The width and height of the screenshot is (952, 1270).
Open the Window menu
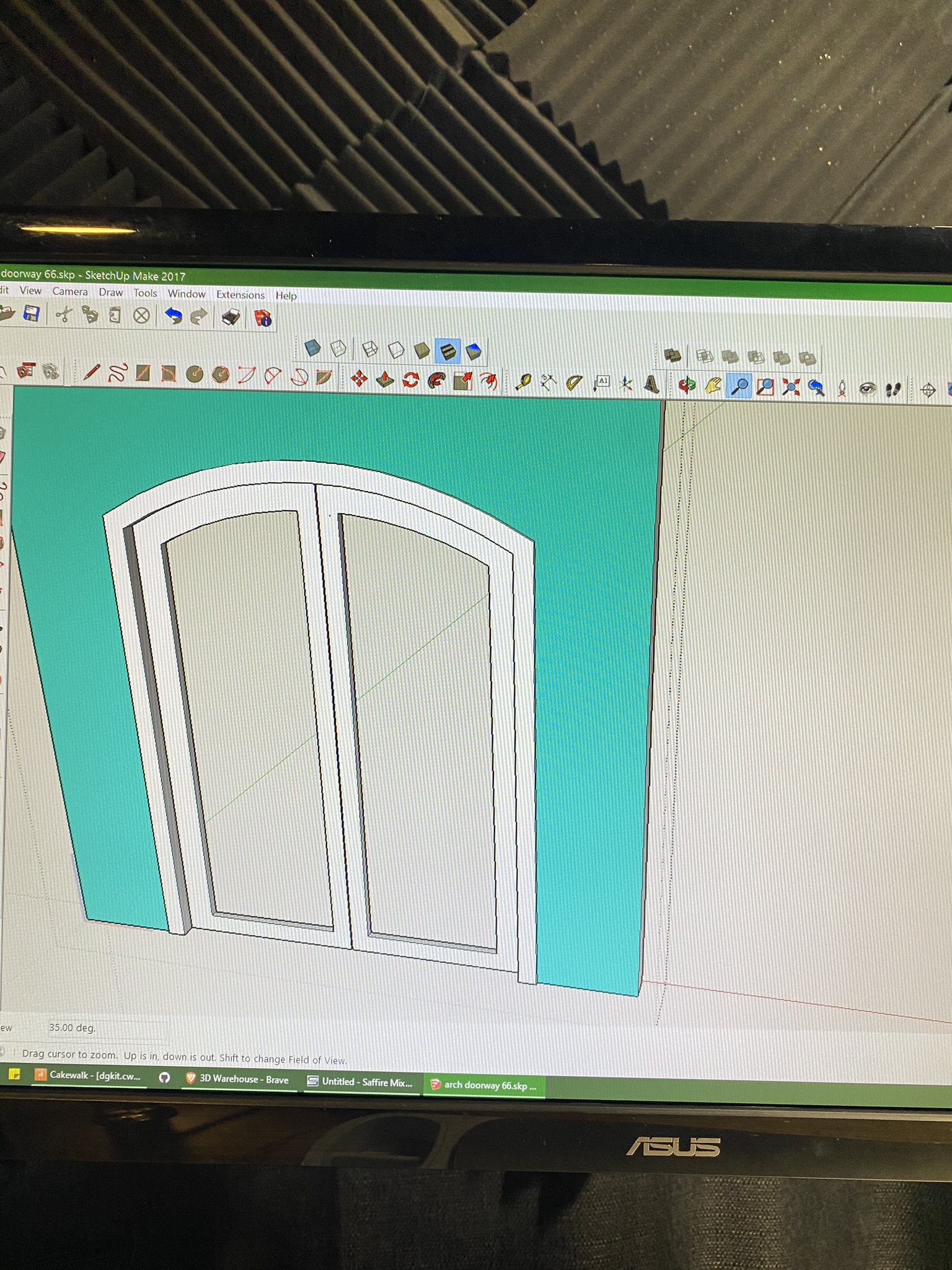pos(187,293)
